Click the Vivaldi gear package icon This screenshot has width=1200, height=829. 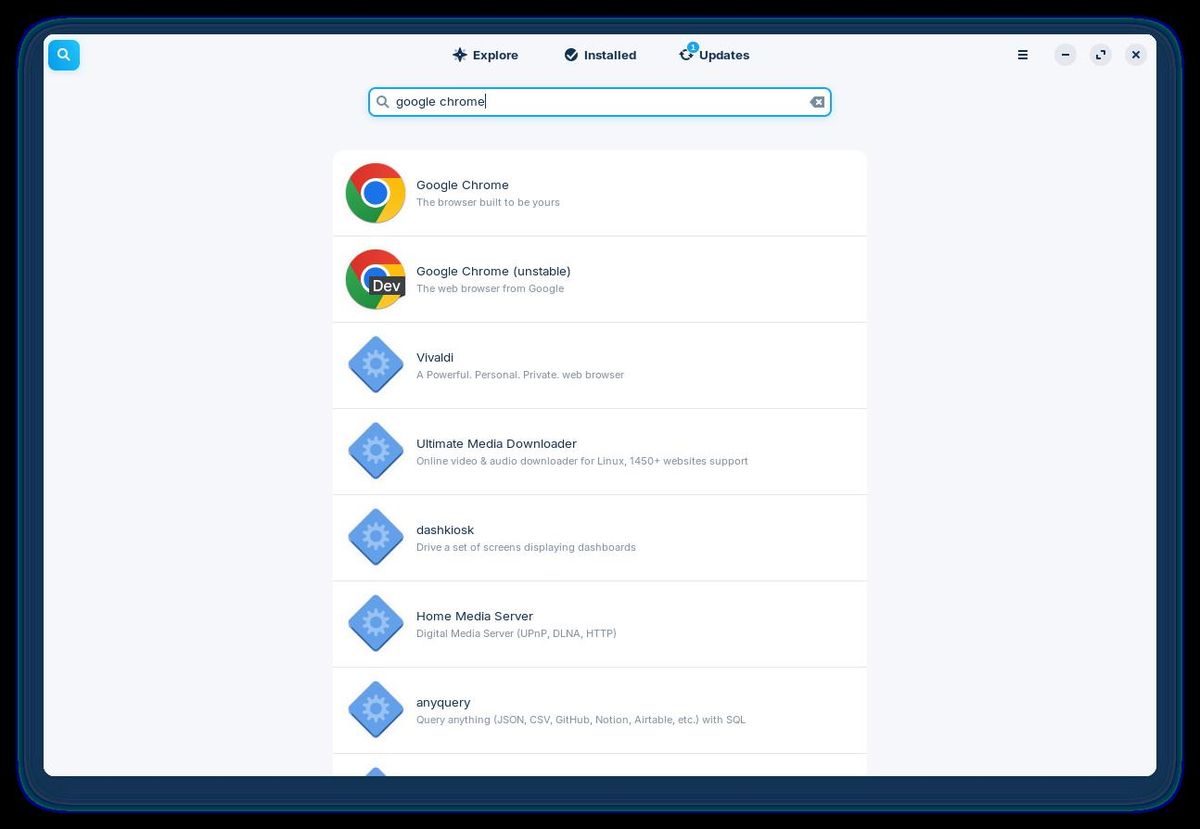point(375,365)
